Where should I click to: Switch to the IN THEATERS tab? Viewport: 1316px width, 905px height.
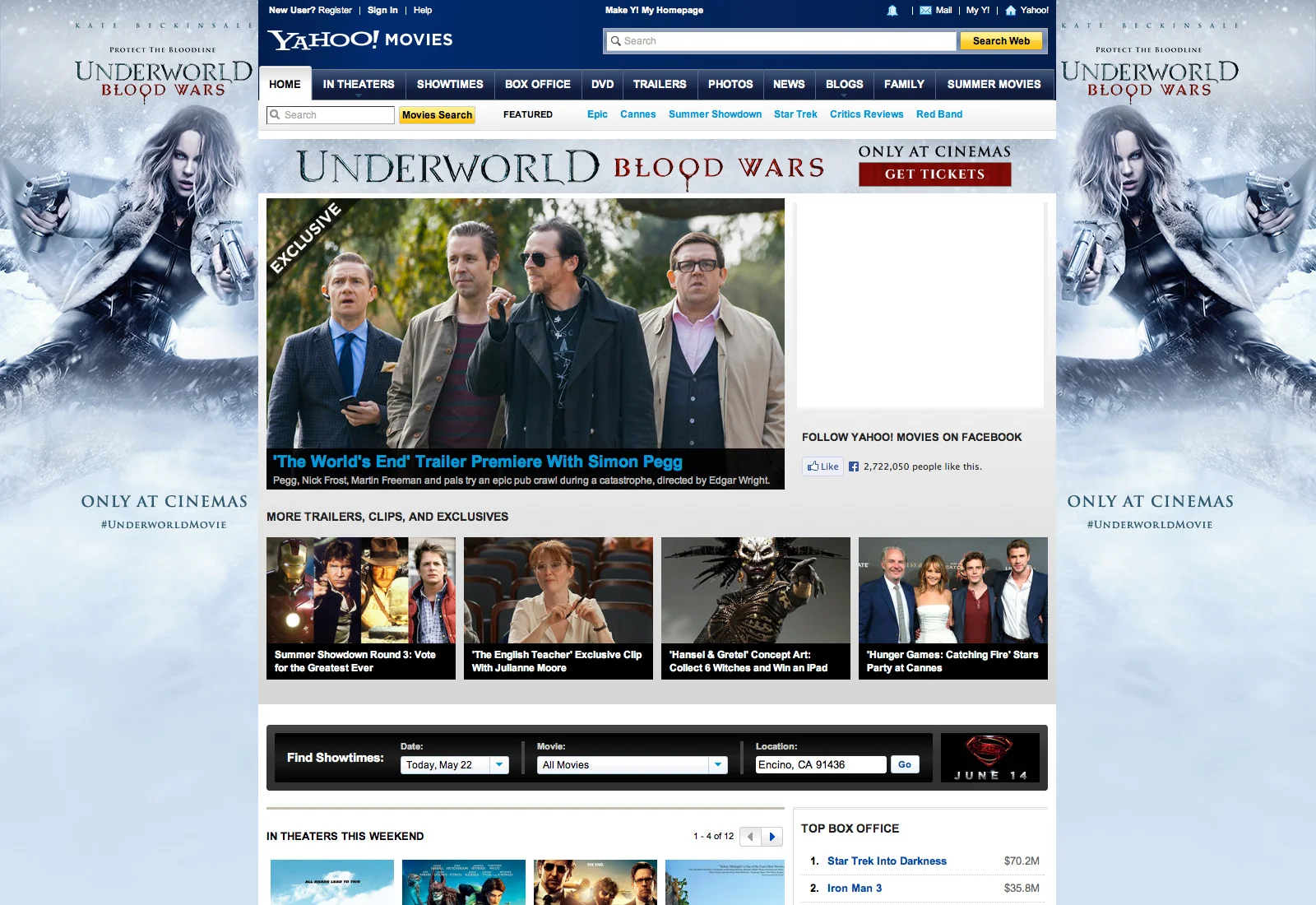pyautogui.click(x=359, y=84)
